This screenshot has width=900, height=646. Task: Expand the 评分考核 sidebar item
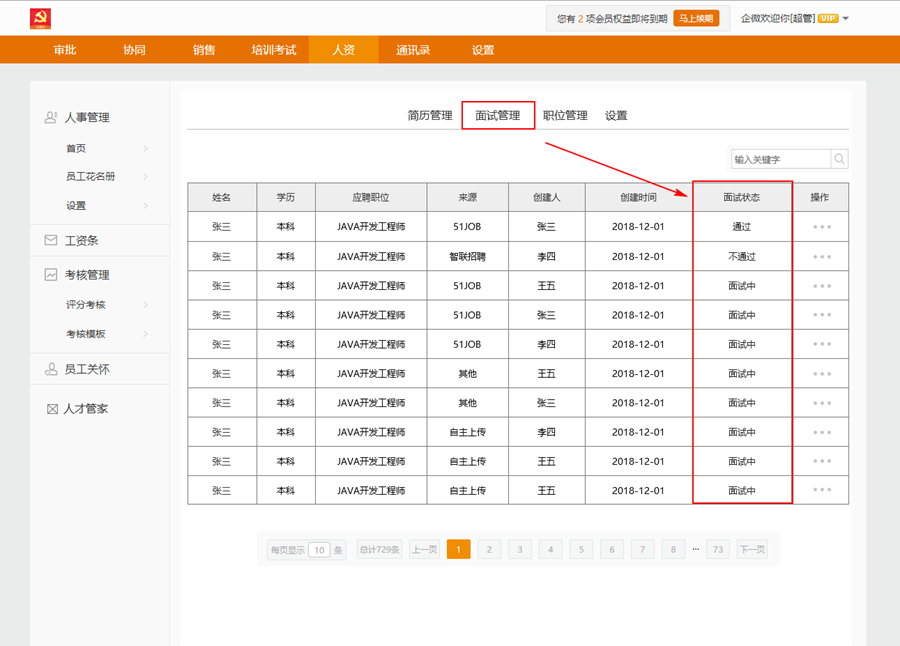145,305
